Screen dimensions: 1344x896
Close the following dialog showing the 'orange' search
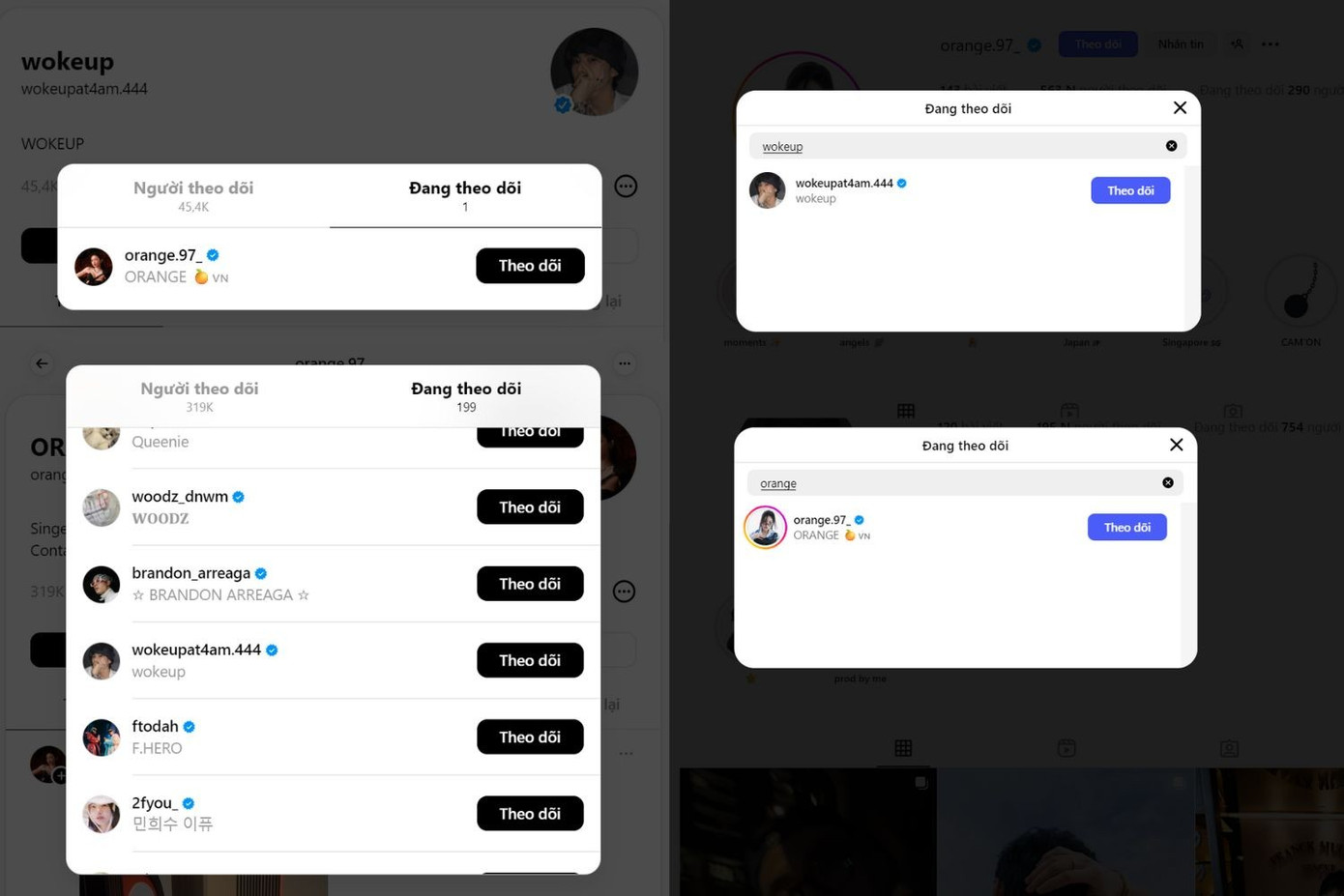click(x=1176, y=445)
